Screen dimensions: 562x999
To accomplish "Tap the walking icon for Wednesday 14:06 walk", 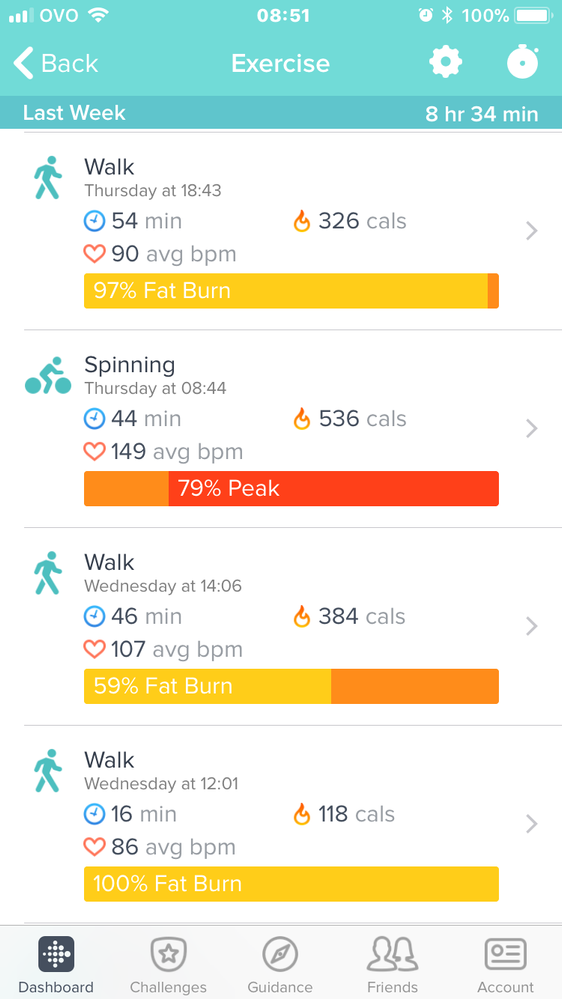I will coord(48,573).
